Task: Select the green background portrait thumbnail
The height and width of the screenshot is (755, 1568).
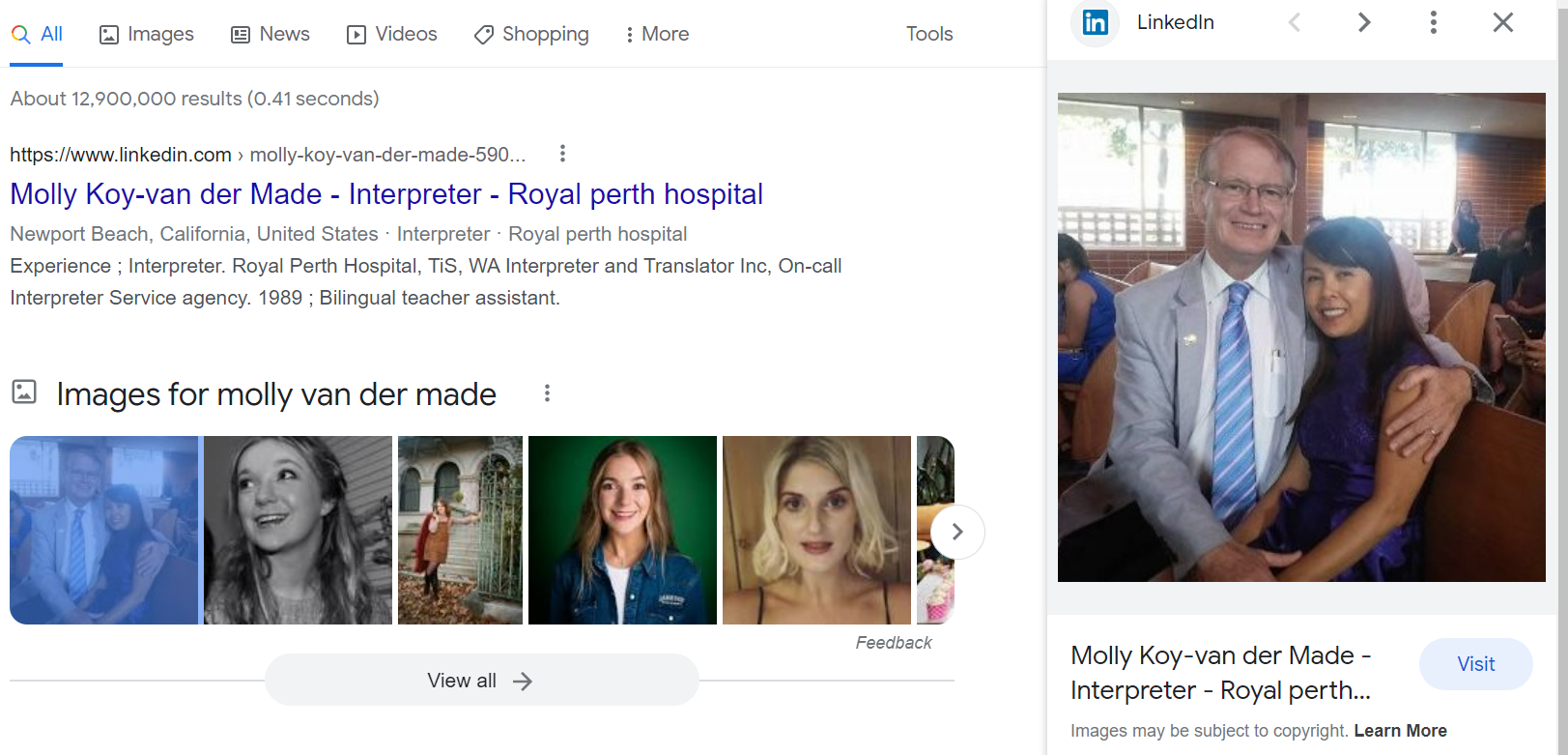Action: tap(622, 530)
